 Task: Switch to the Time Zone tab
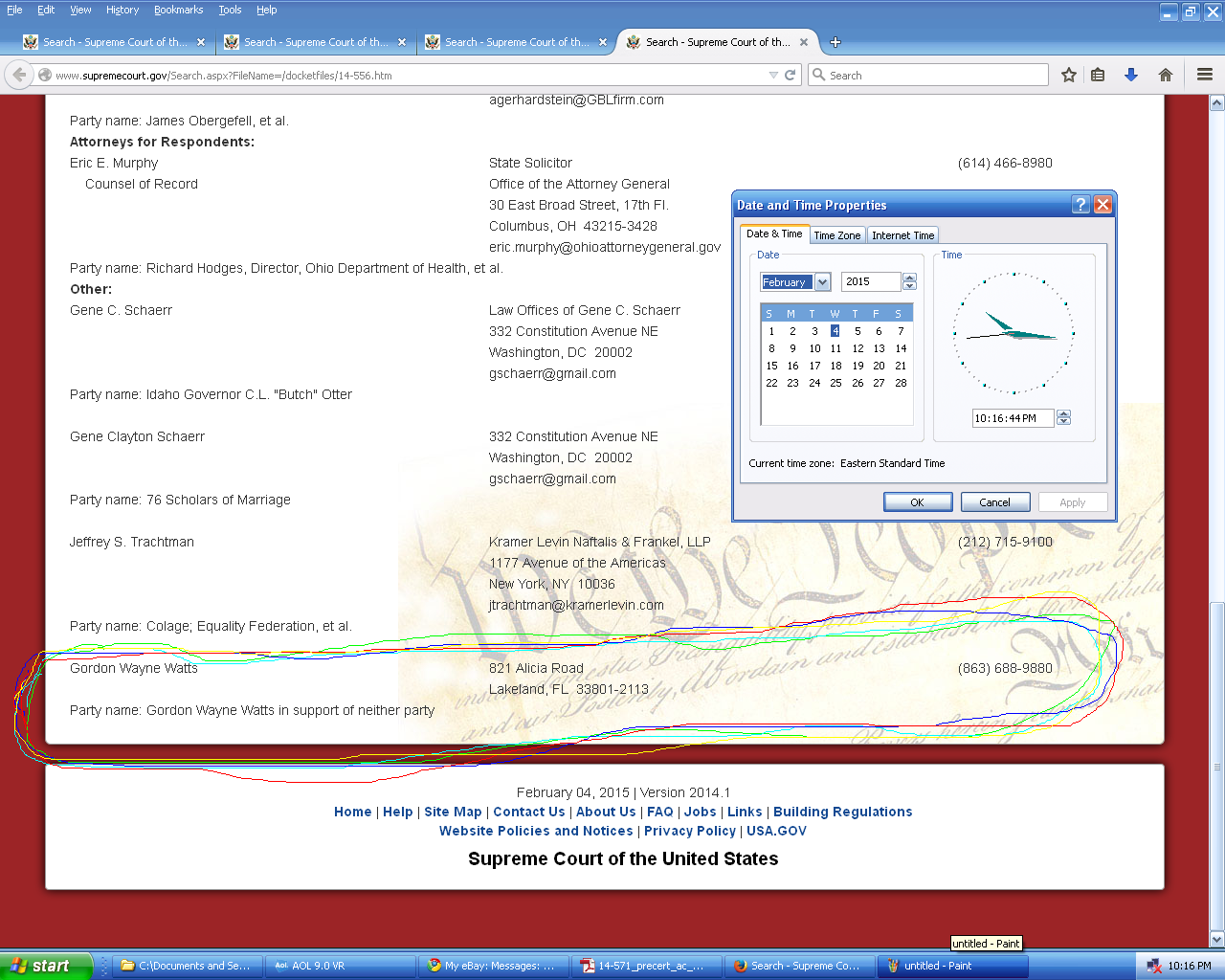[836, 235]
